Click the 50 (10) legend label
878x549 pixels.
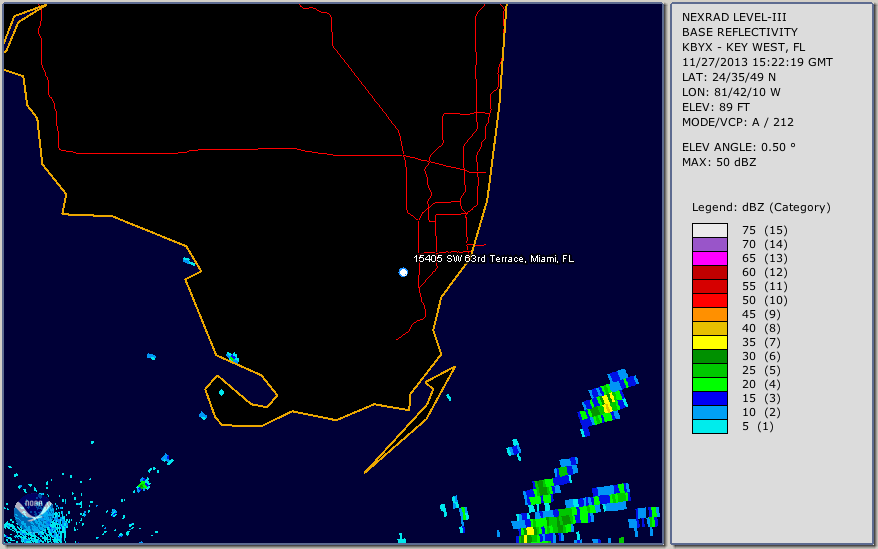click(x=764, y=300)
